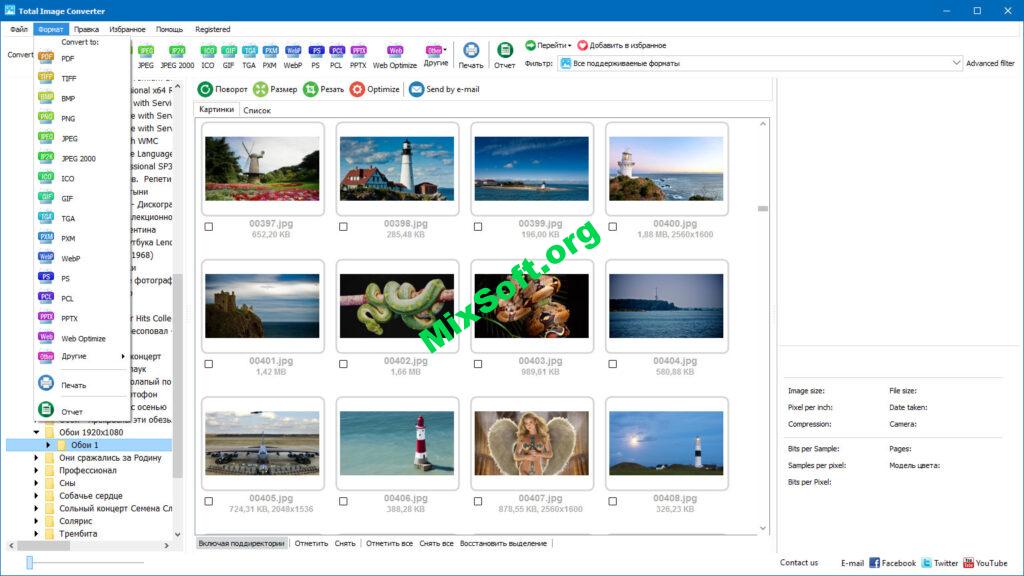Check the box for 00405.jpg
This screenshot has width=1024, height=576.
tap(208, 502)
